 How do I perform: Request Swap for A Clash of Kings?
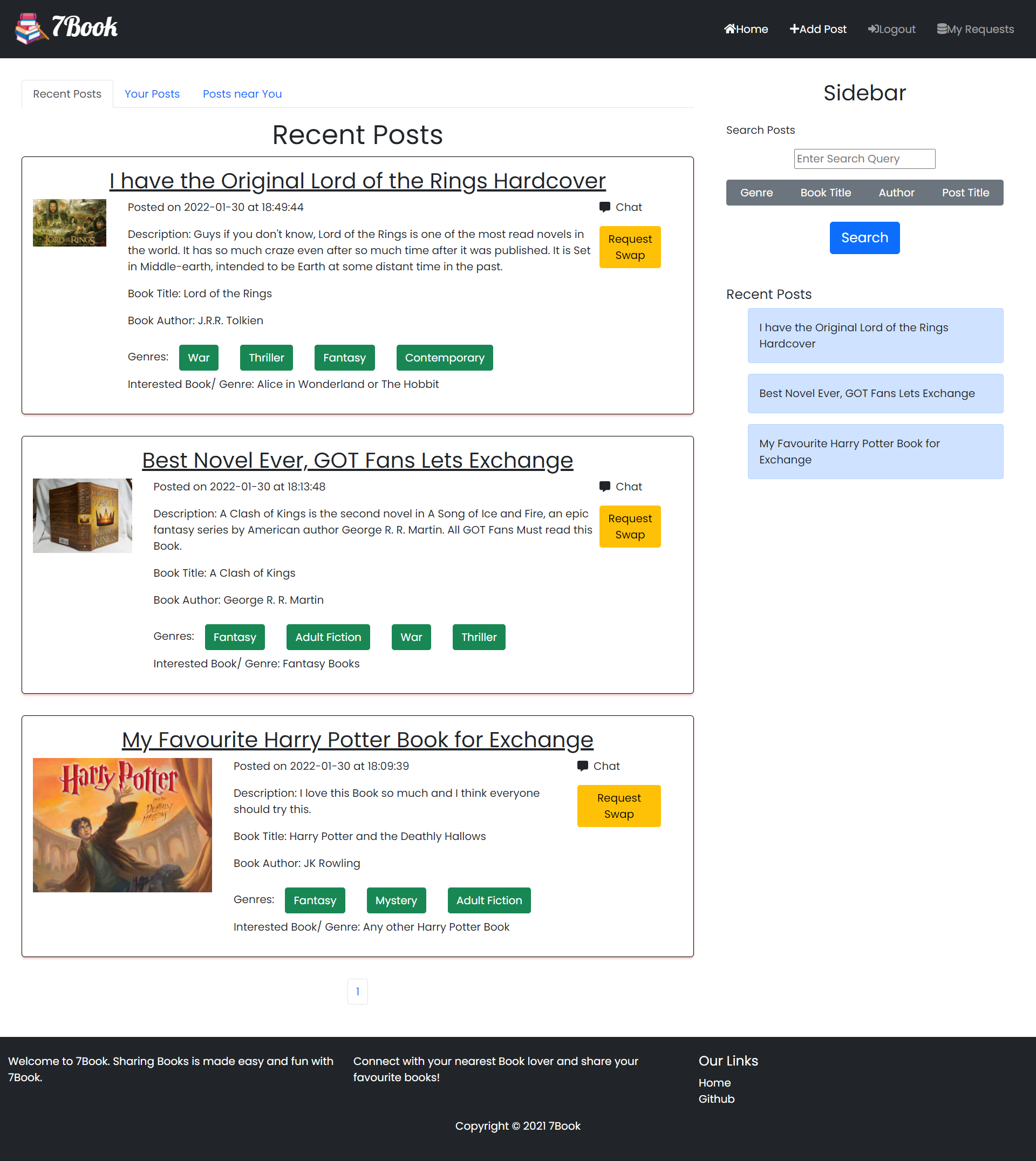630,527
